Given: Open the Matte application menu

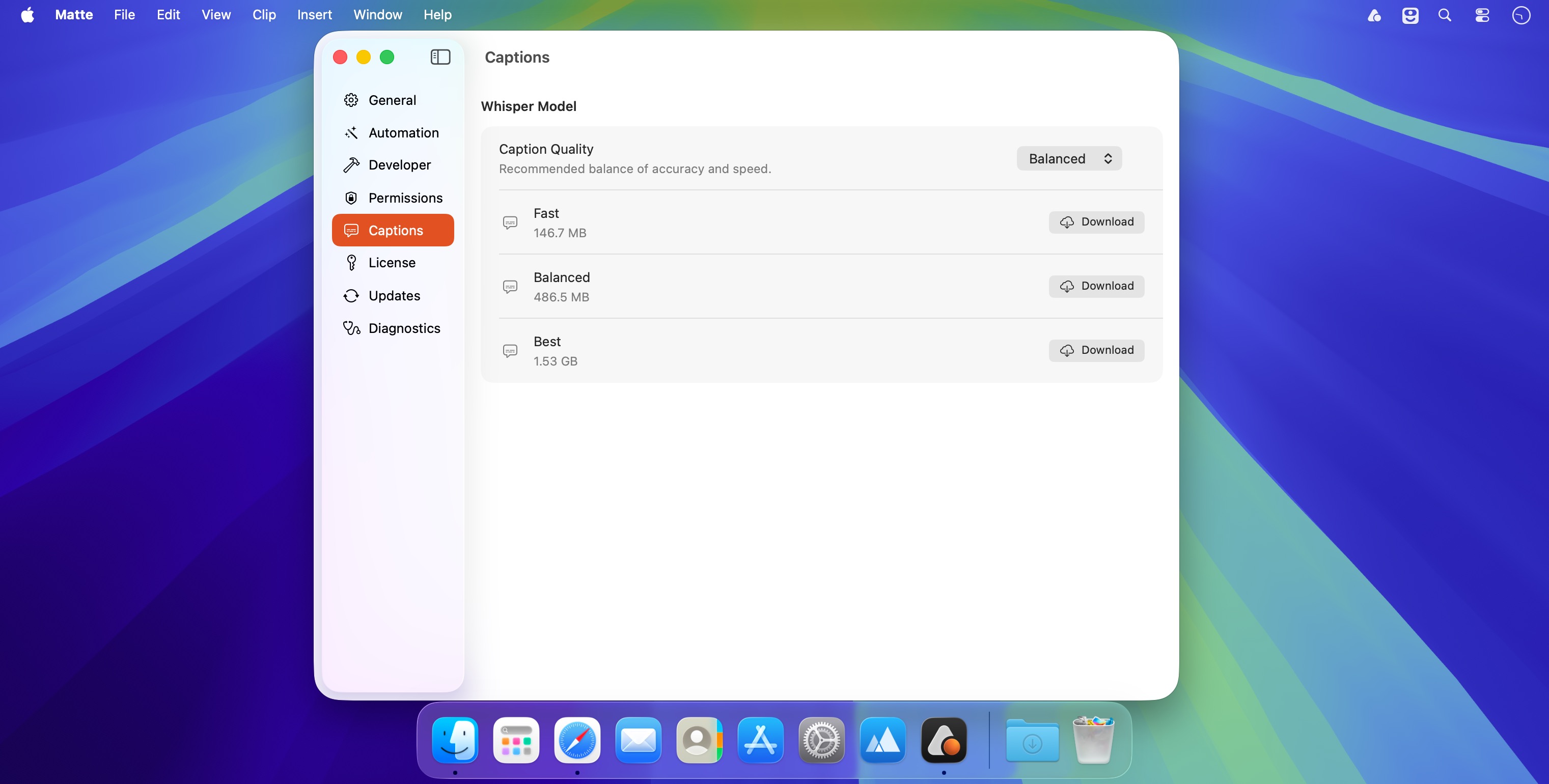Looking at the screenshot, I should (74, 14).
